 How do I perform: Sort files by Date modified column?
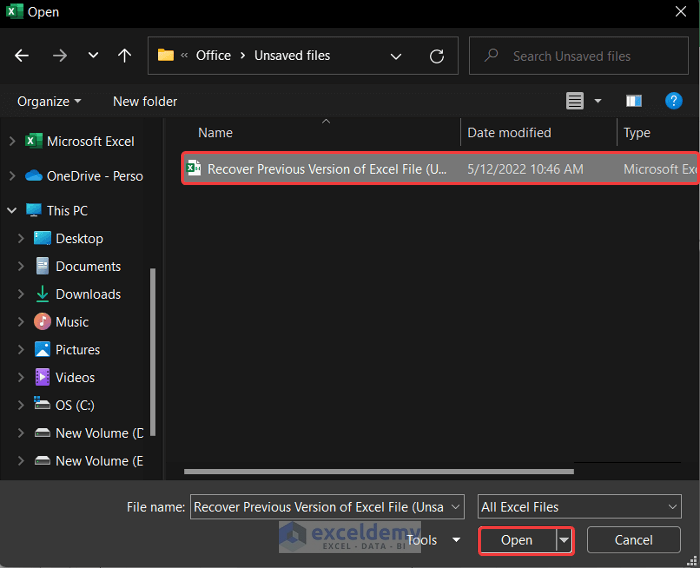point(509,133)
